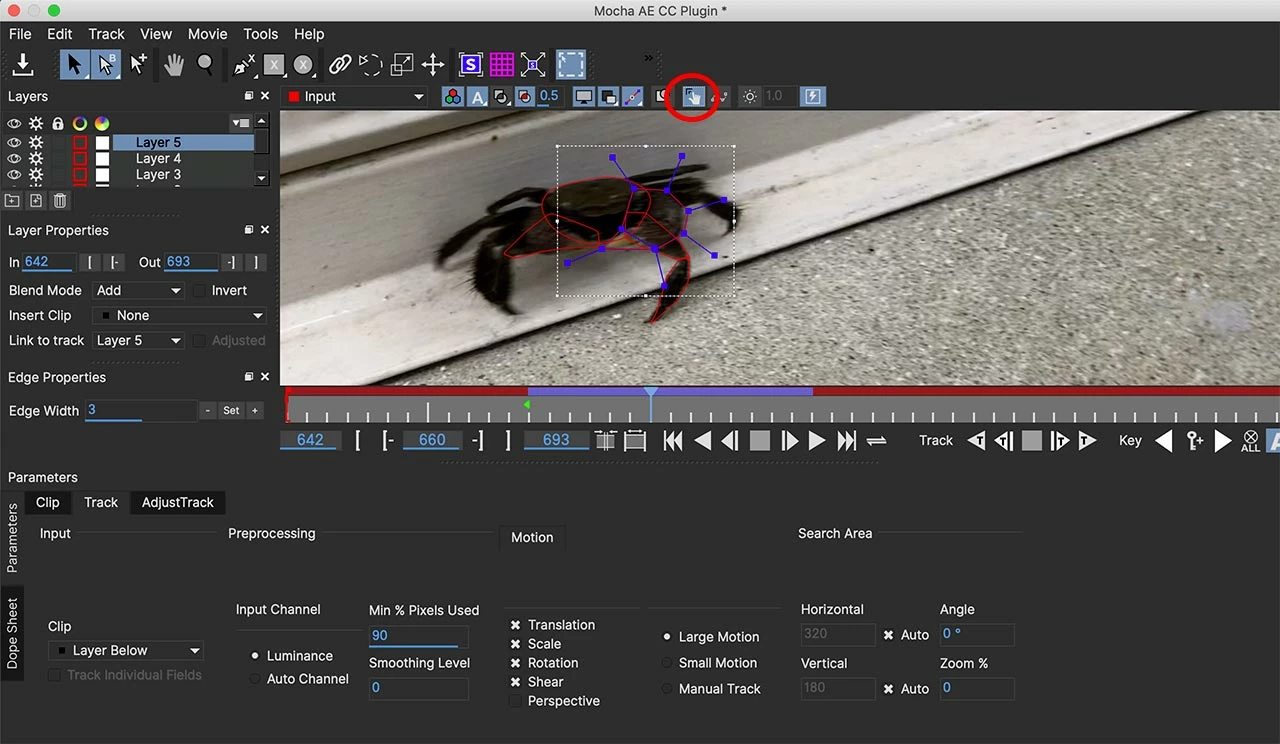Toggle tracking cog for Layer 5

(36, 142)
